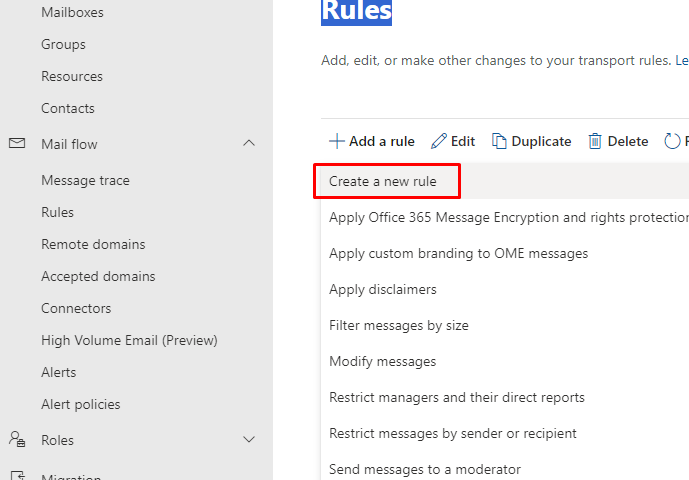Expand the Roles section chevron
This screenshot has height=480, width=689.
pos(249,440)
